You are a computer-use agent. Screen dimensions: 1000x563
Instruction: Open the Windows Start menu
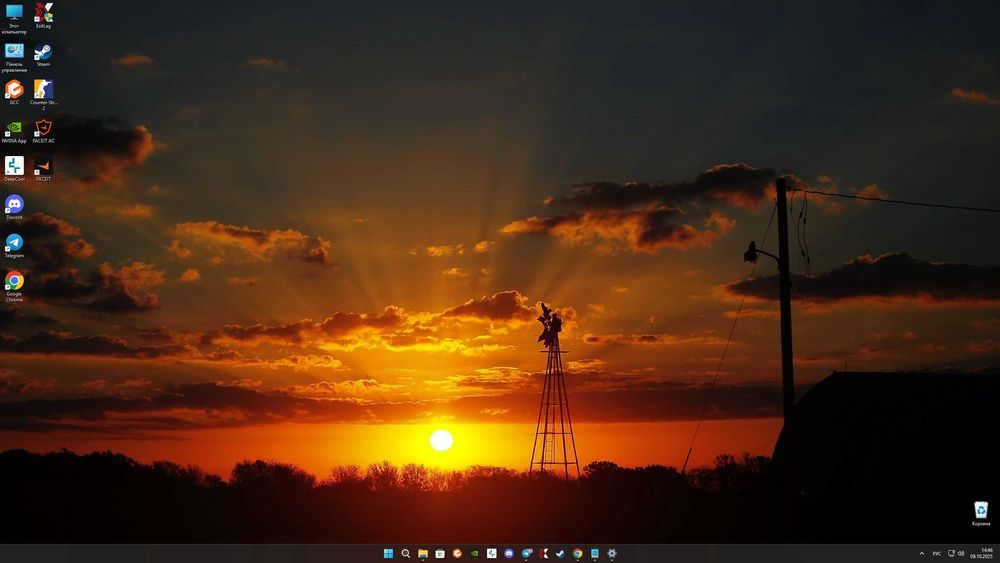388,553
